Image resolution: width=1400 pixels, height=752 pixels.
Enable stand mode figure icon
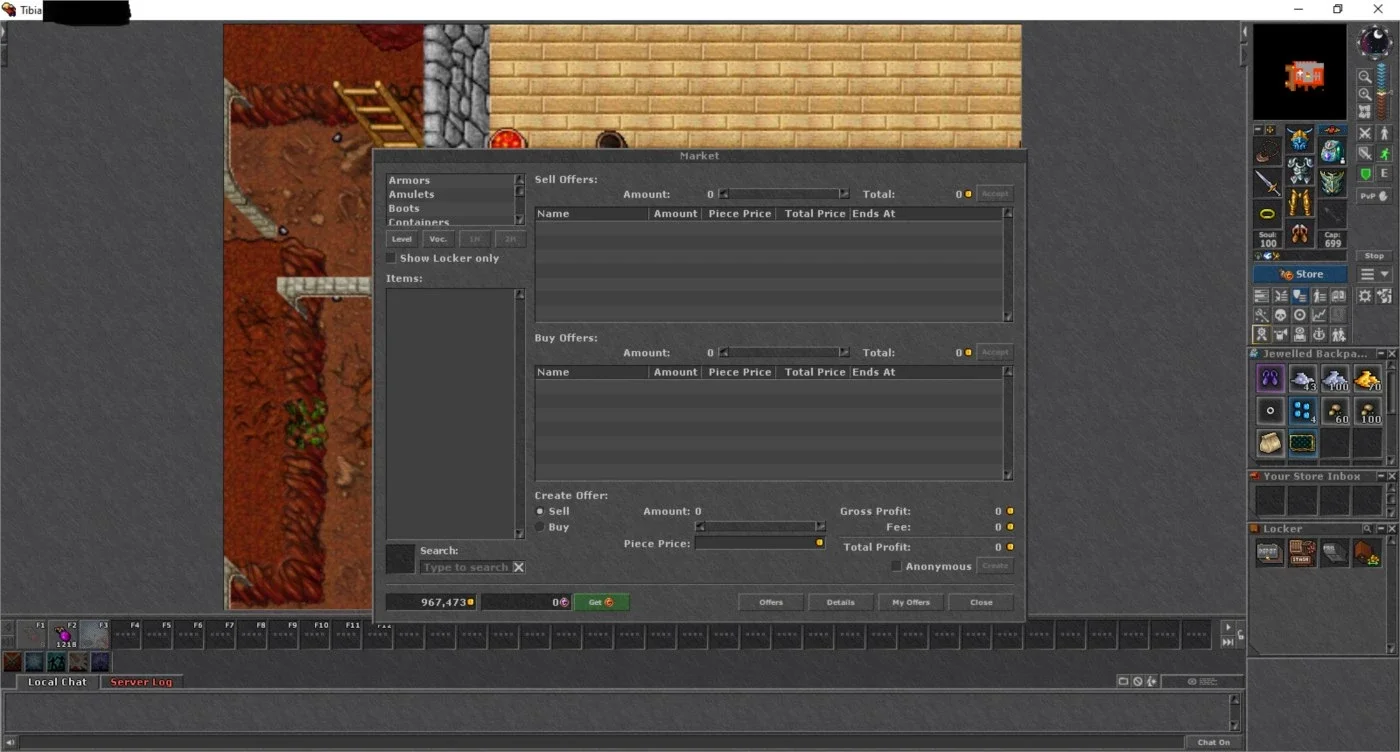tap(1384, 133)
